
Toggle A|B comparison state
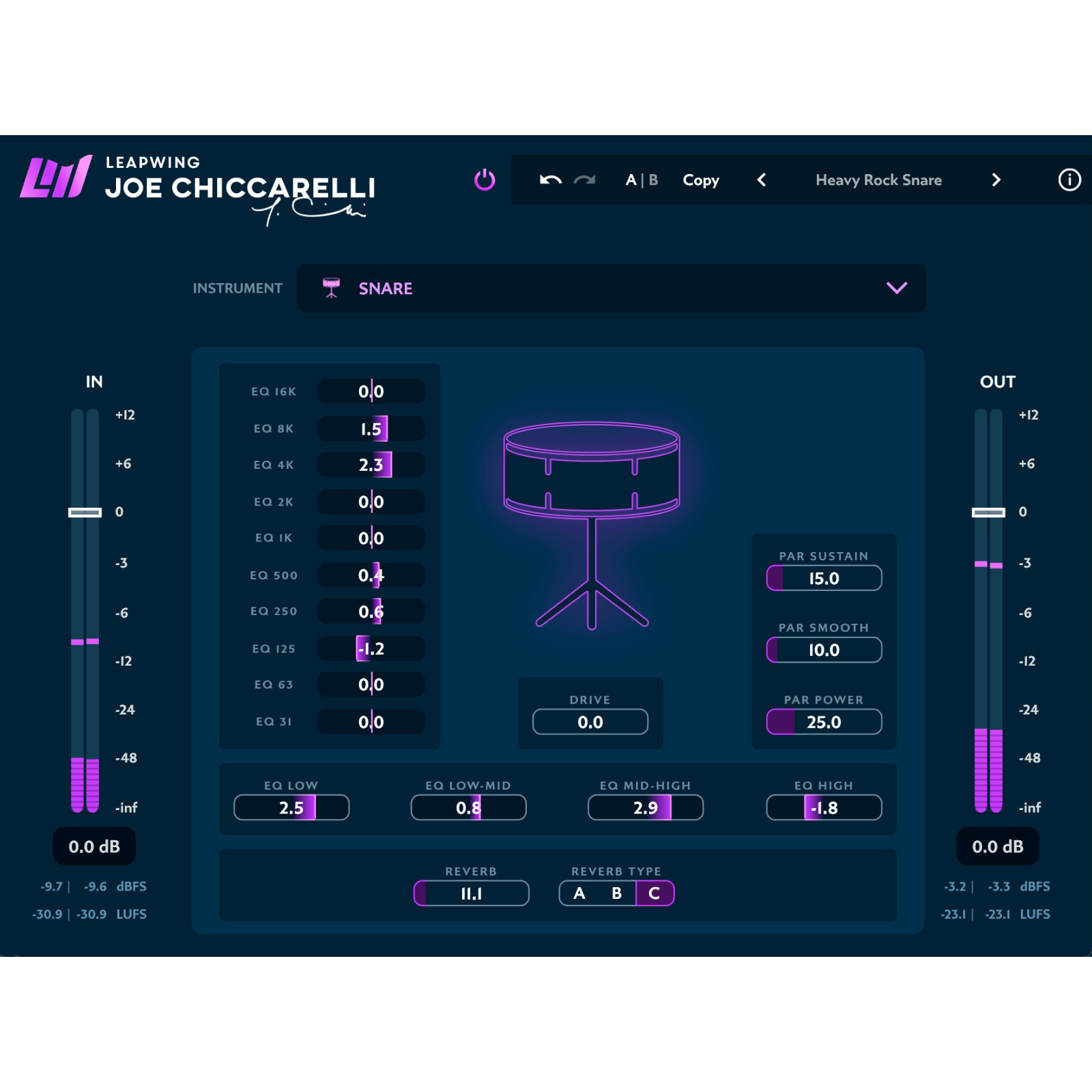point(642,180)
